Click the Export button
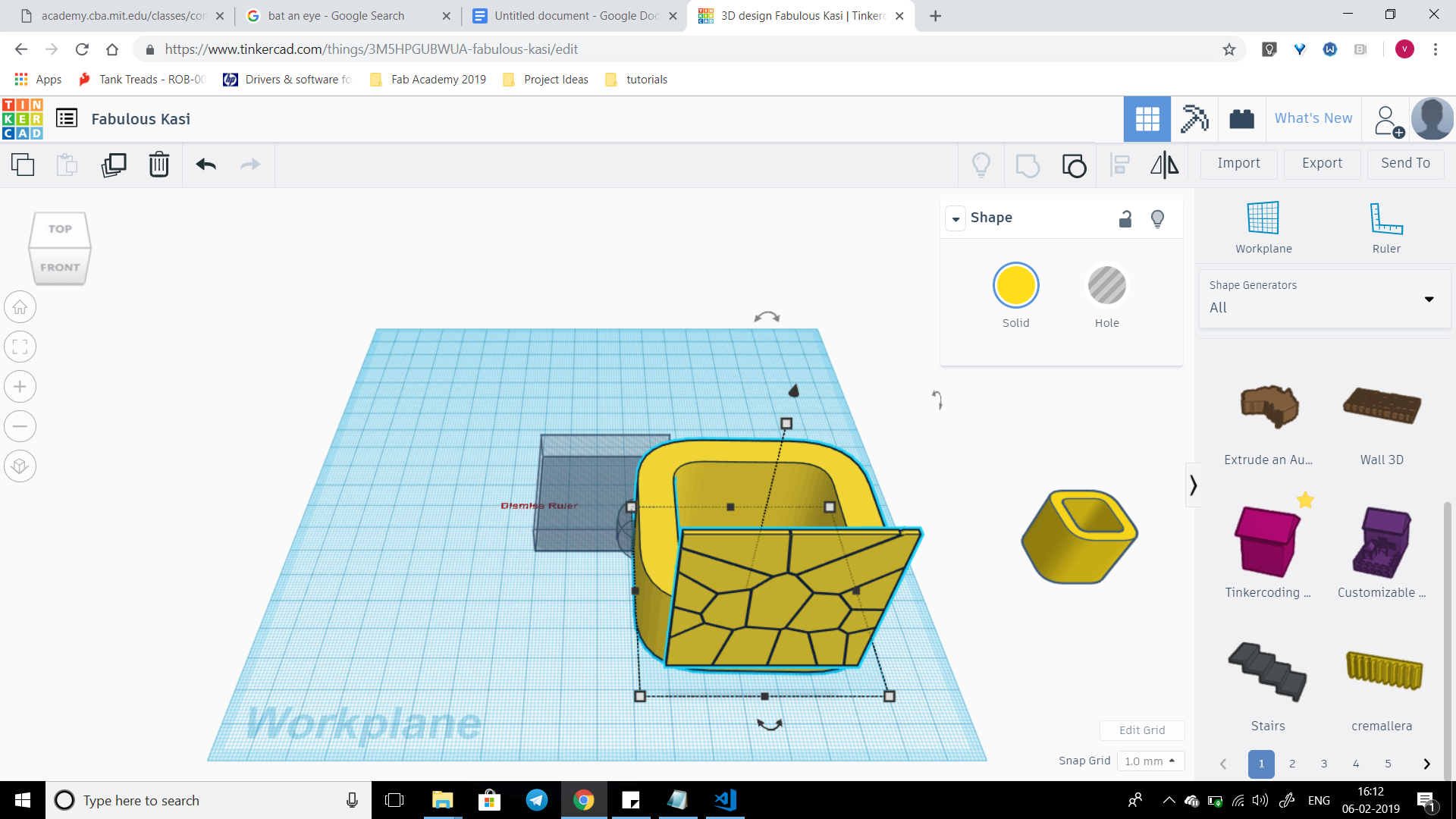This screenshot has width=1456, height=819. (x=1322, y=163)
